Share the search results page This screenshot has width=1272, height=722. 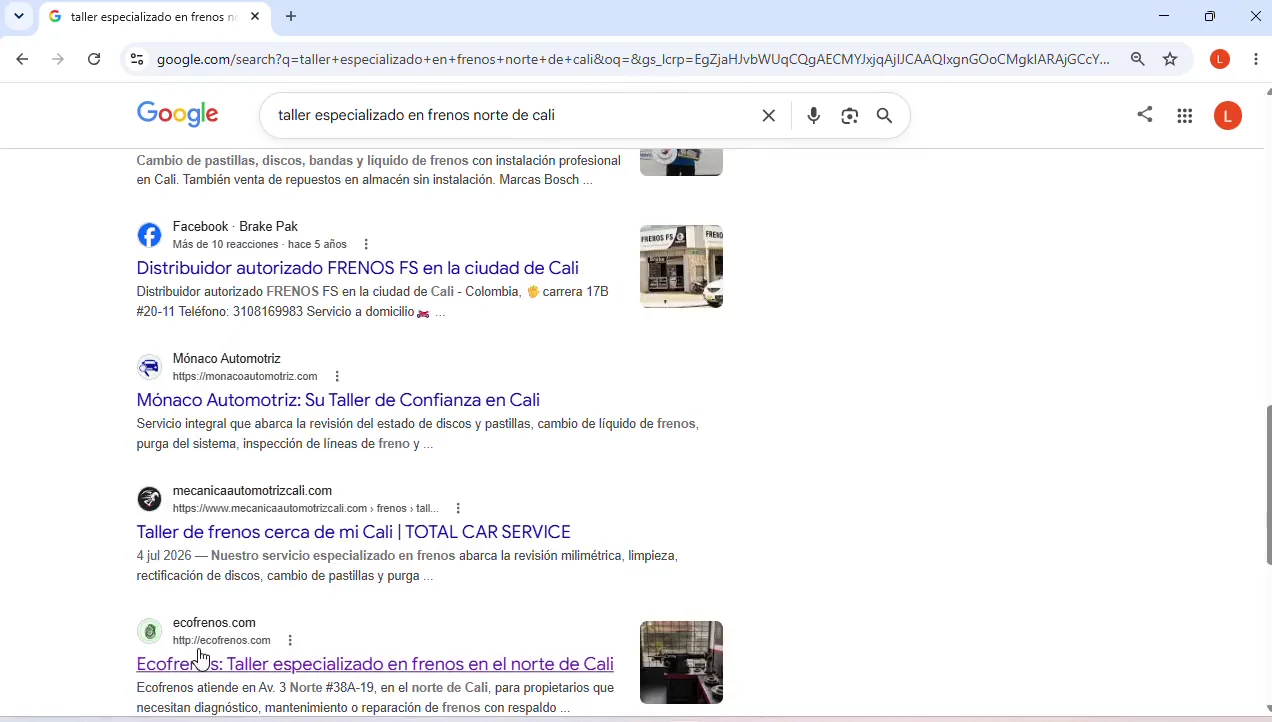1145,115
